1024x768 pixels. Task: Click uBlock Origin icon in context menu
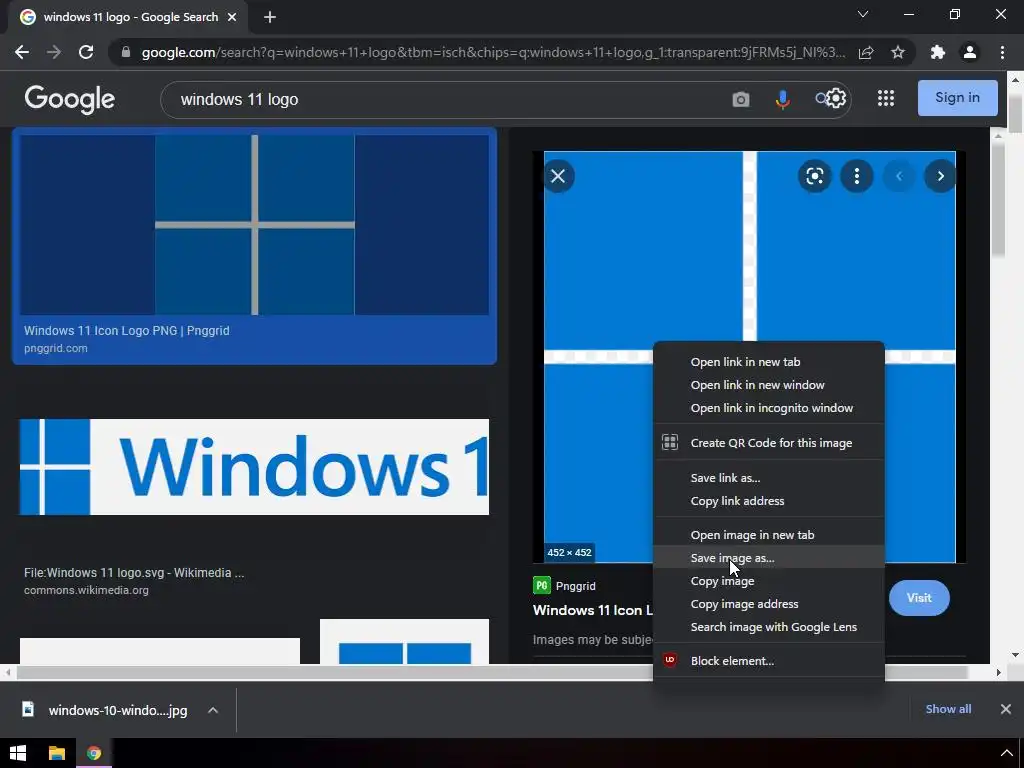669,660
